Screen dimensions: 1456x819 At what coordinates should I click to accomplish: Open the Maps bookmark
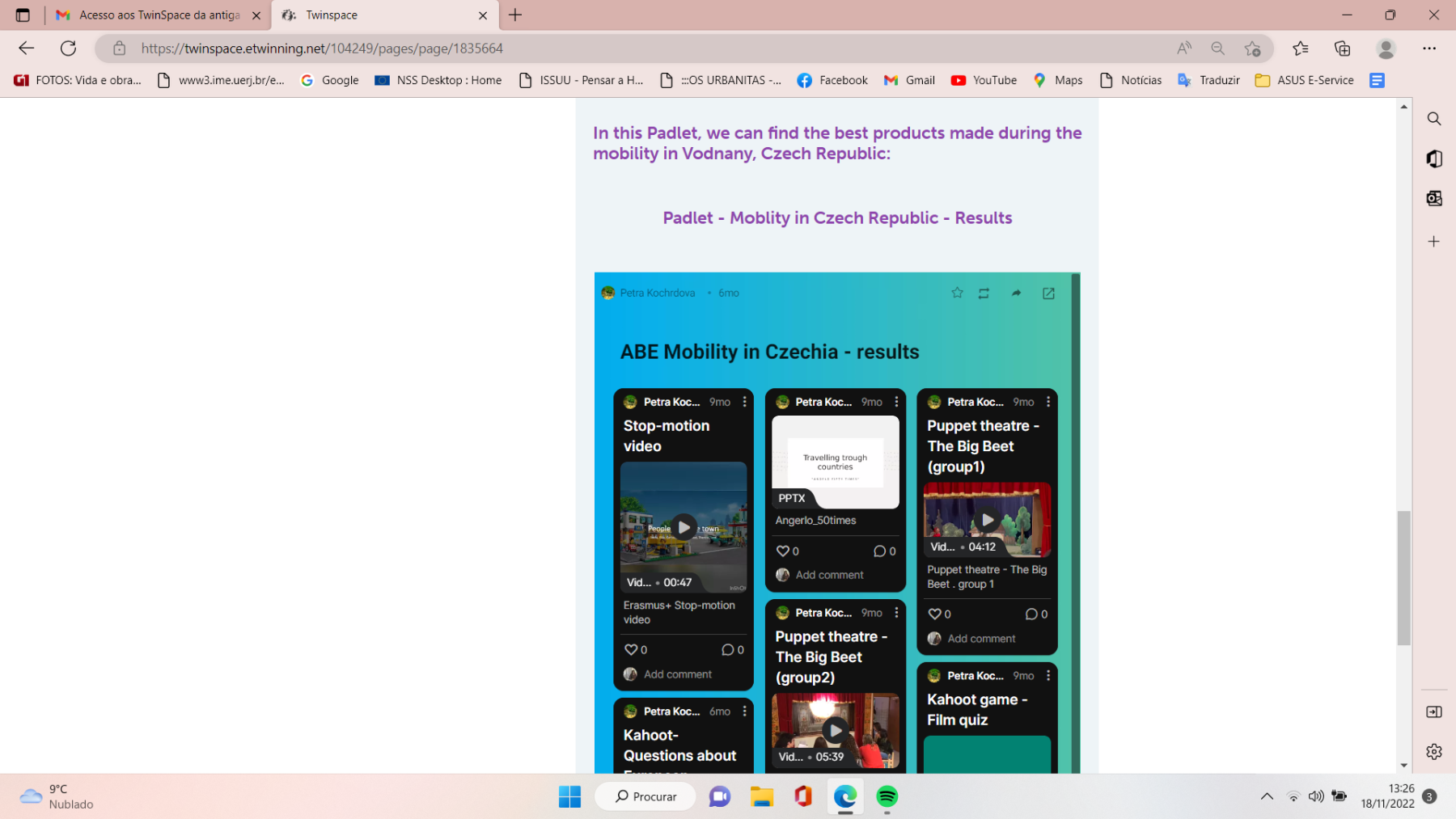click(x=1058, y=80)
